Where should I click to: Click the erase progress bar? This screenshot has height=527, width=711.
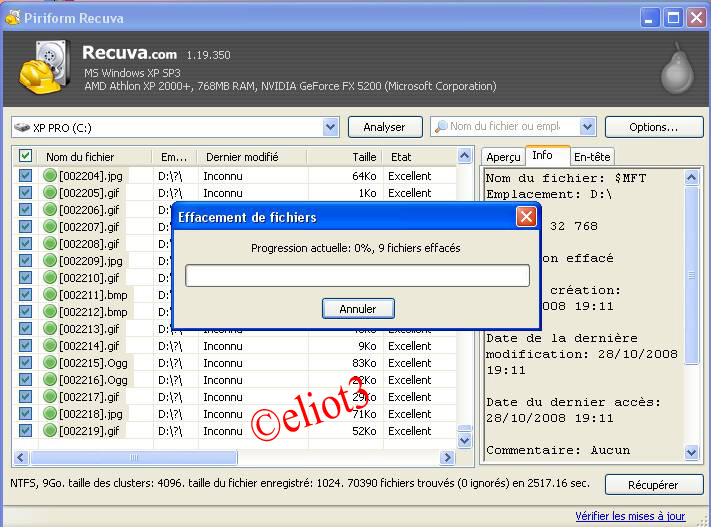point(357,276)
